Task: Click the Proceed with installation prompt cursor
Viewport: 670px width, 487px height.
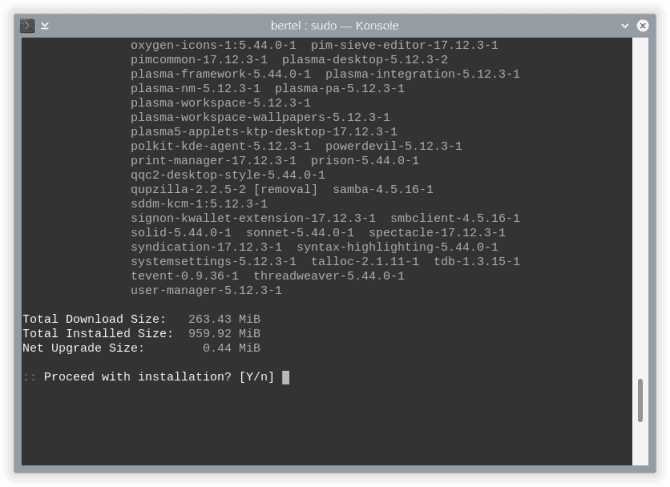Action: tap(285, 377)
